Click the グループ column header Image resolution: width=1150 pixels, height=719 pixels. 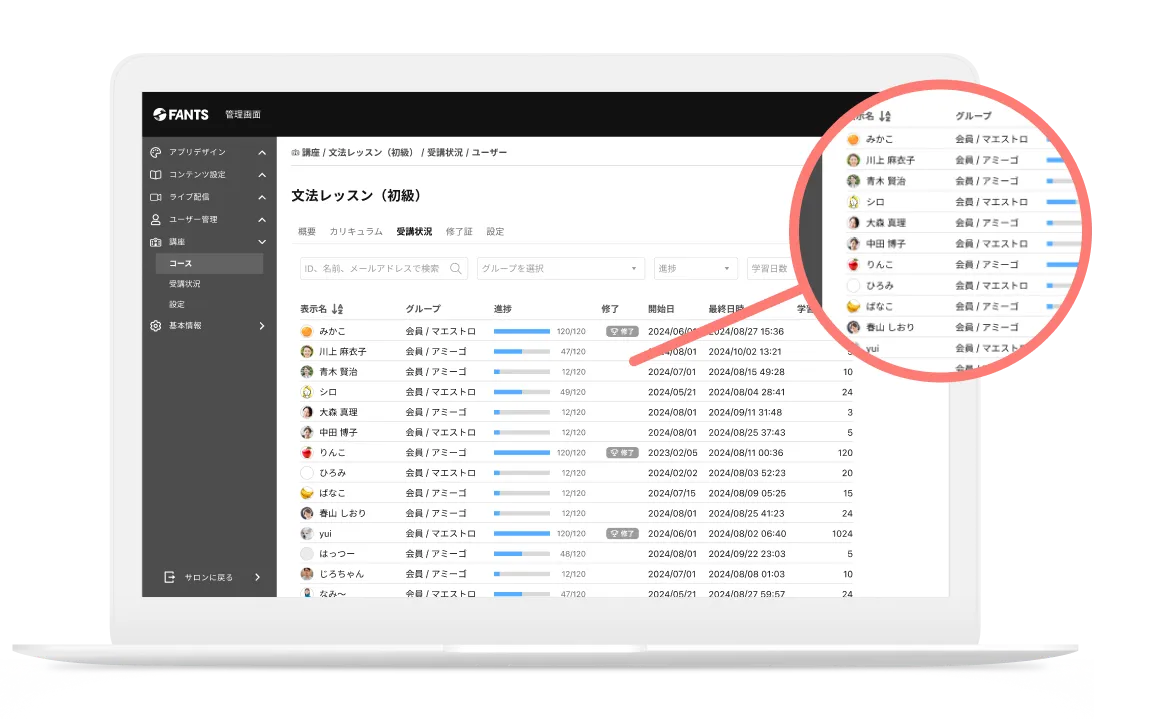pos(423,309)
